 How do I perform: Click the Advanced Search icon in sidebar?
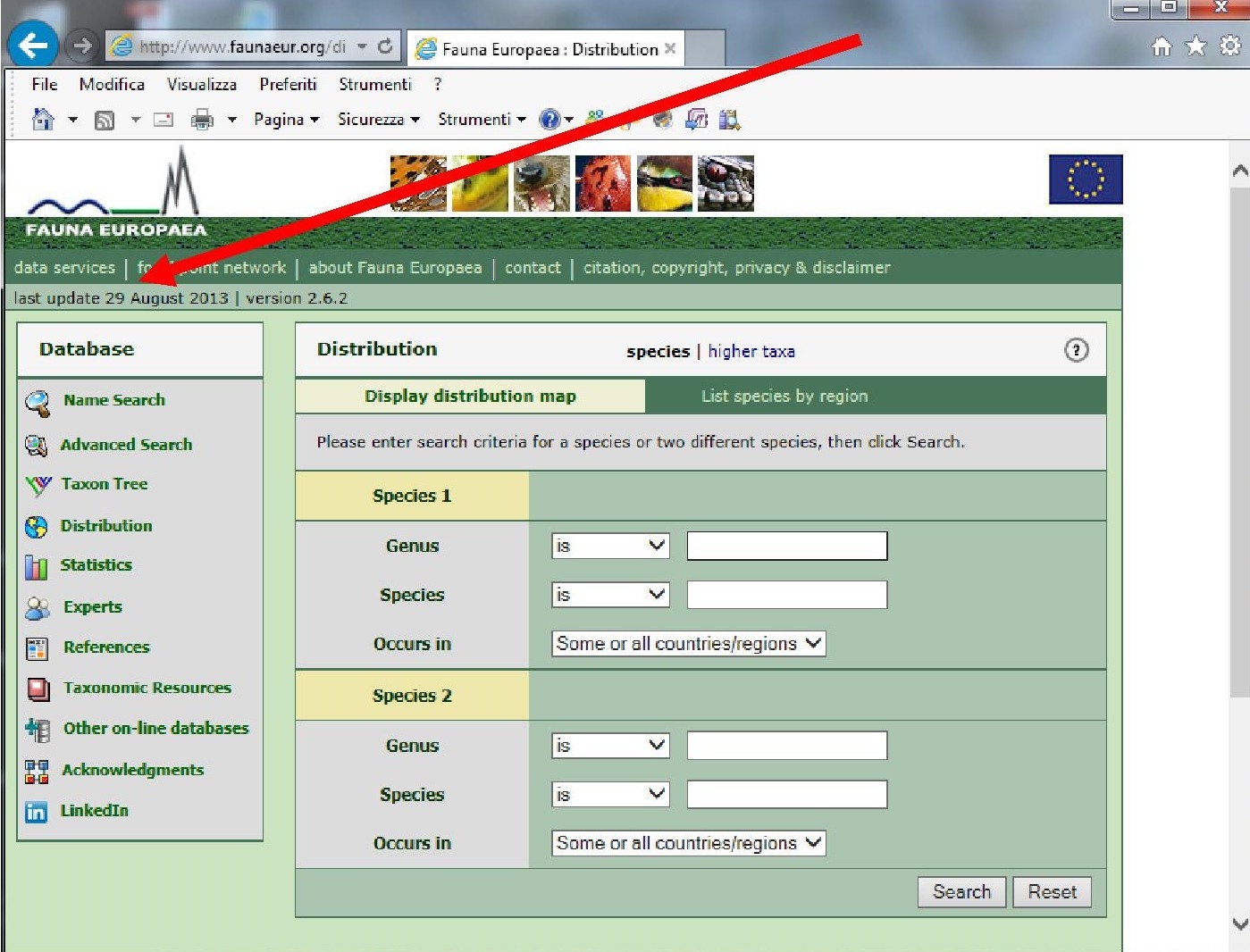pos(37,445)
